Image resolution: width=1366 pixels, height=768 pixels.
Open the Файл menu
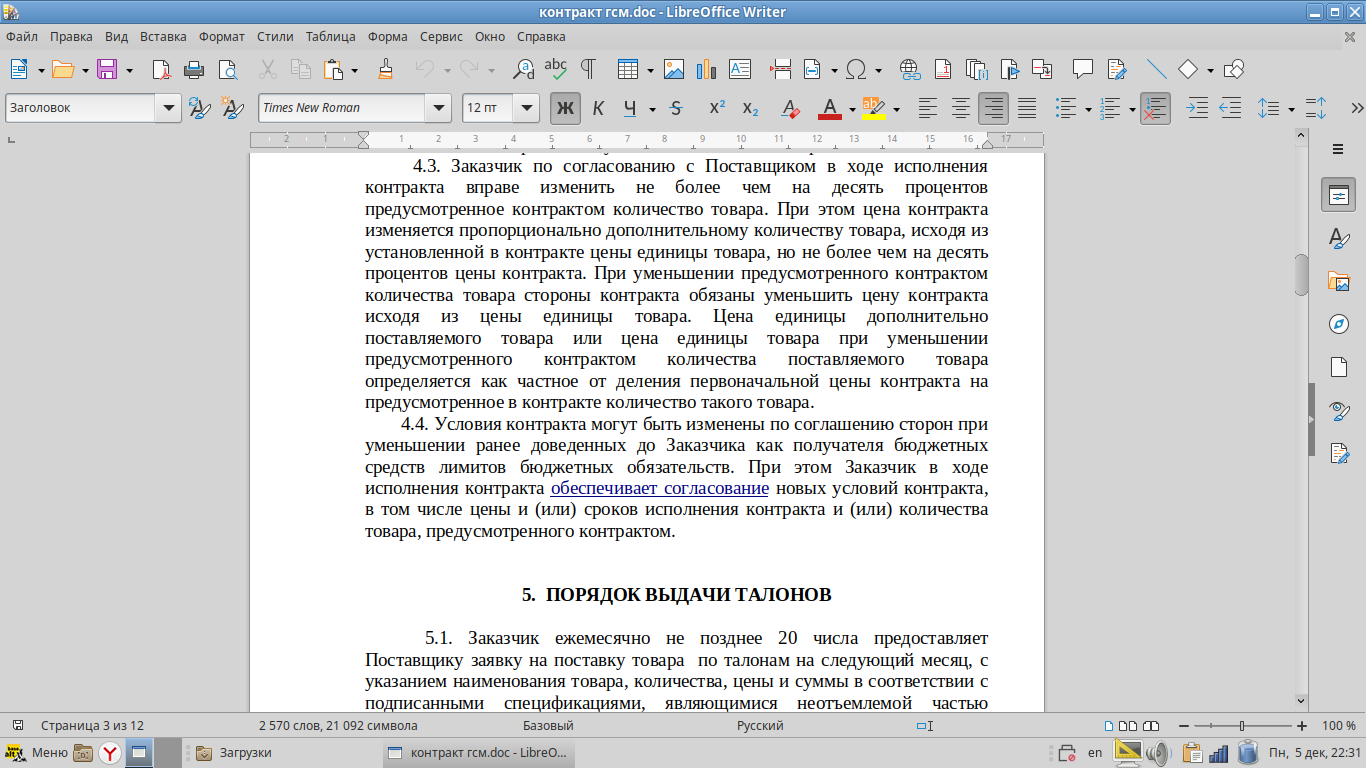(22, 37)
